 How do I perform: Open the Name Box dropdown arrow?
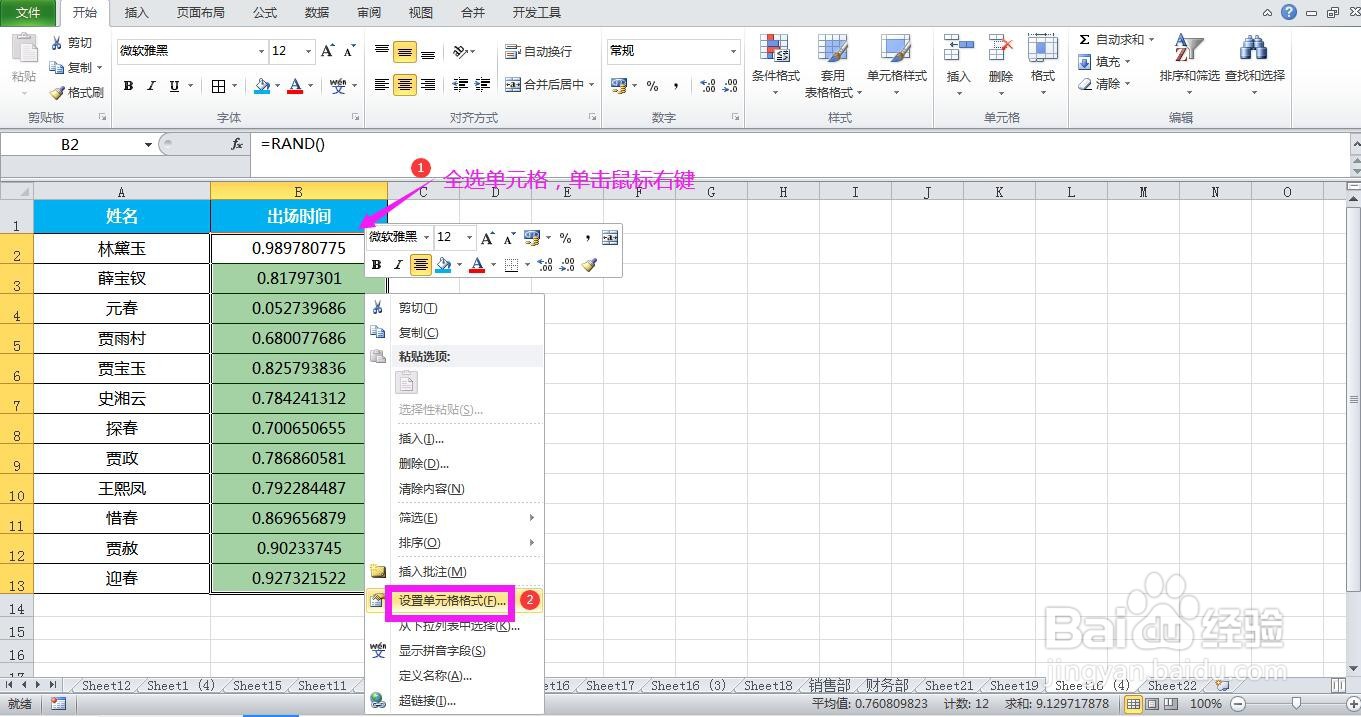point(148,144)
